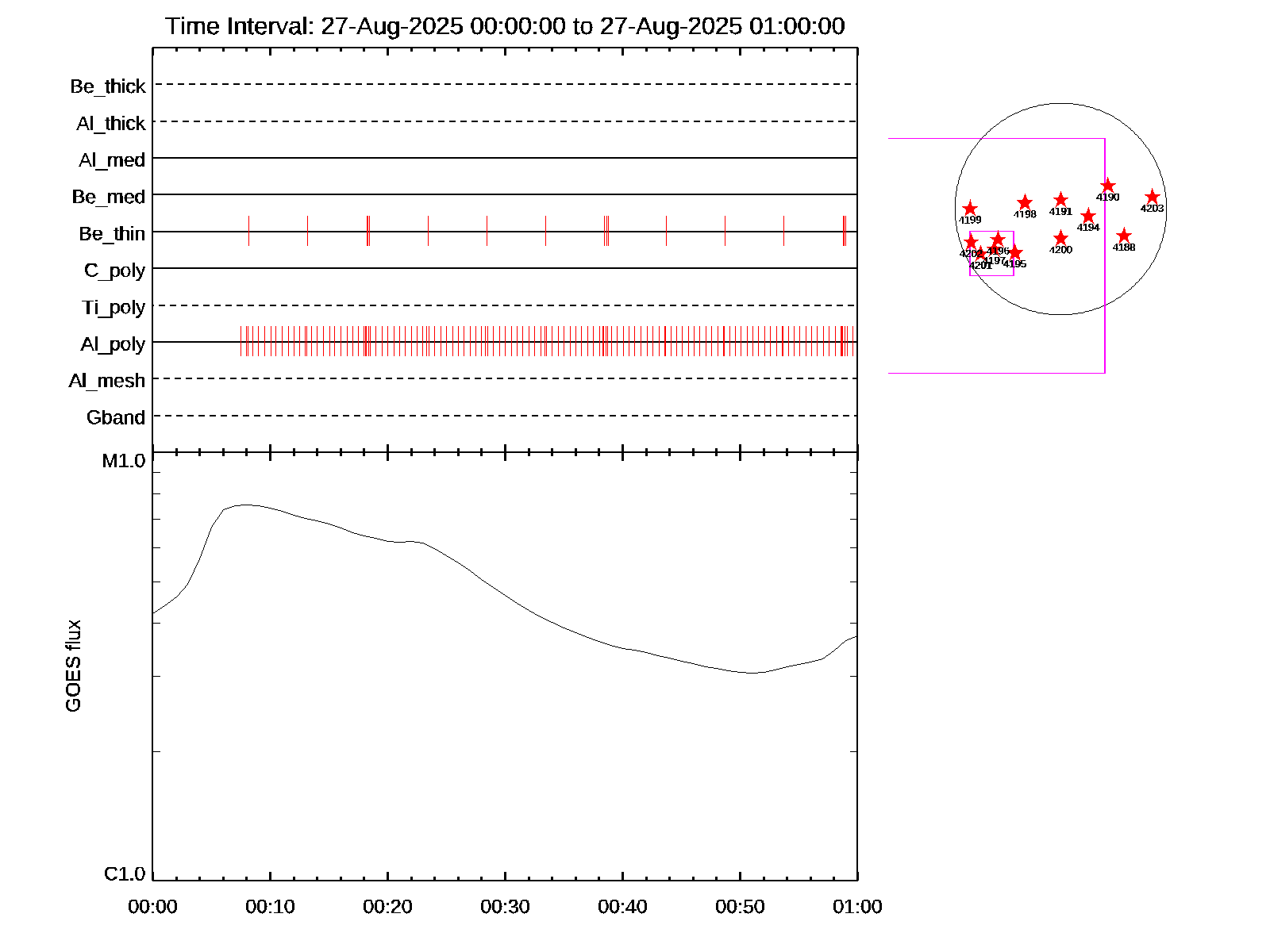Click the C1.0 flux axis label
This screenshot has width=1270, height=952.
pyautogui.click(x=125, y=873)
